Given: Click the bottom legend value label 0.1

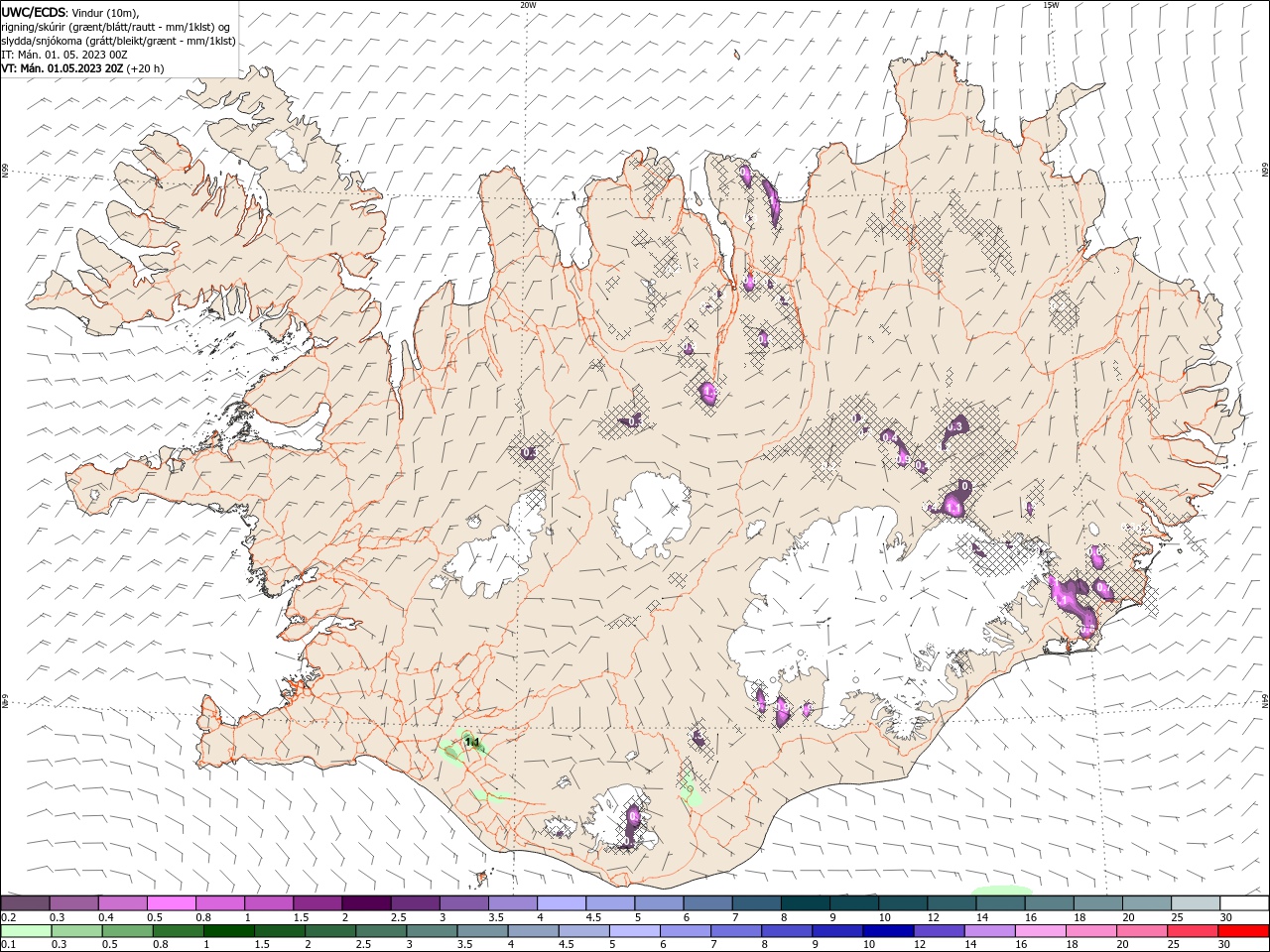Looking at the screenshot, I should 7,946.
